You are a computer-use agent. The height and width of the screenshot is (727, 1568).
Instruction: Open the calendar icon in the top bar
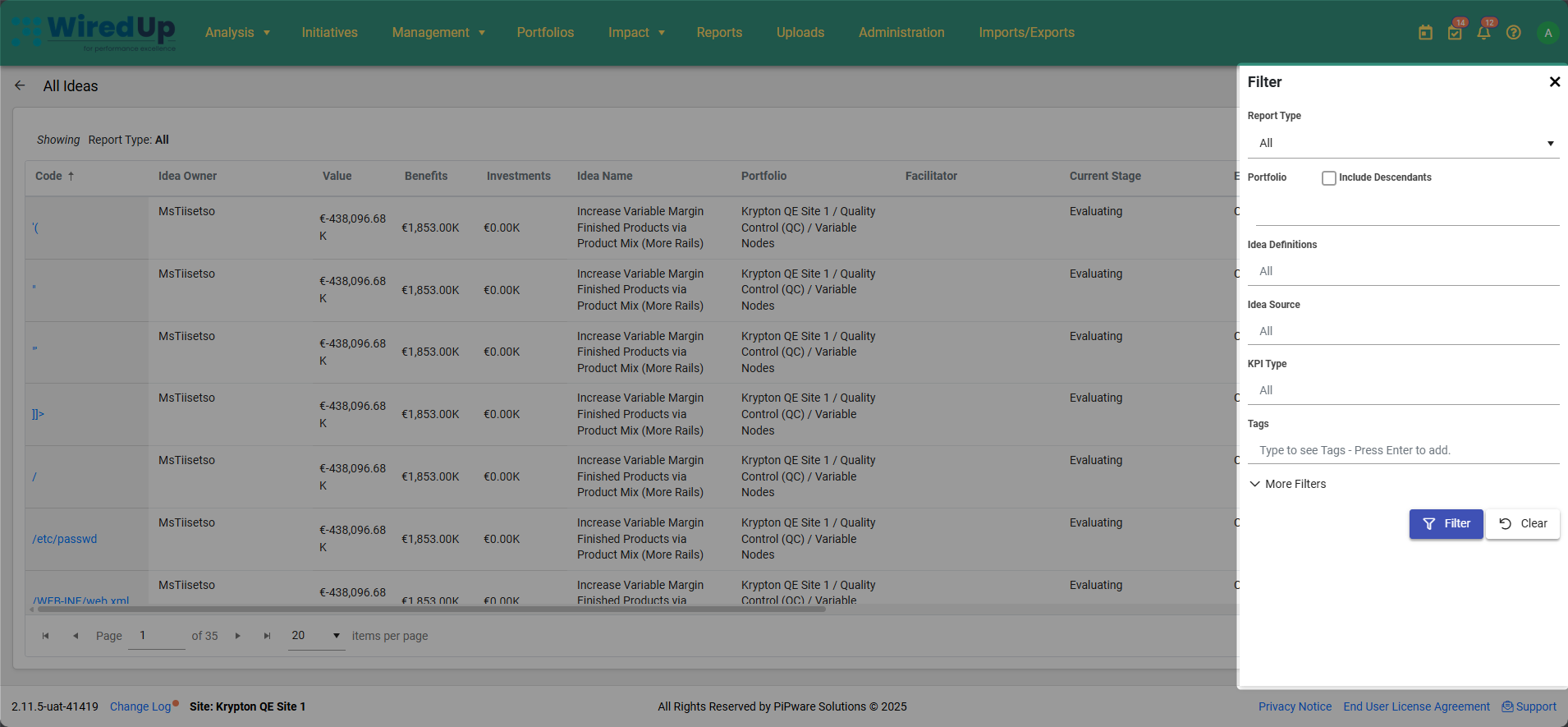point(1425,33)
